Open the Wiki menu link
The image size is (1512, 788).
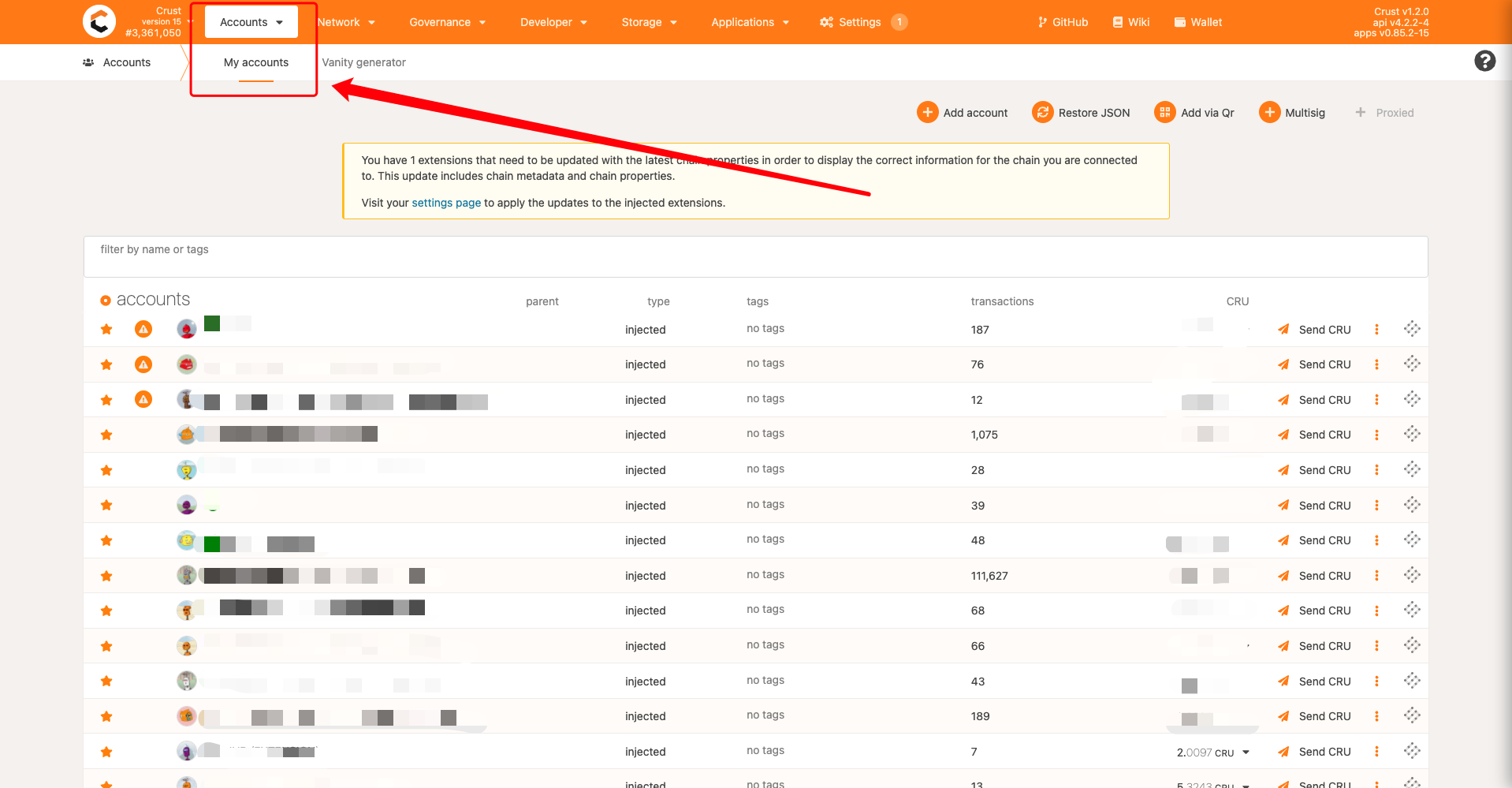(1130, 22)
